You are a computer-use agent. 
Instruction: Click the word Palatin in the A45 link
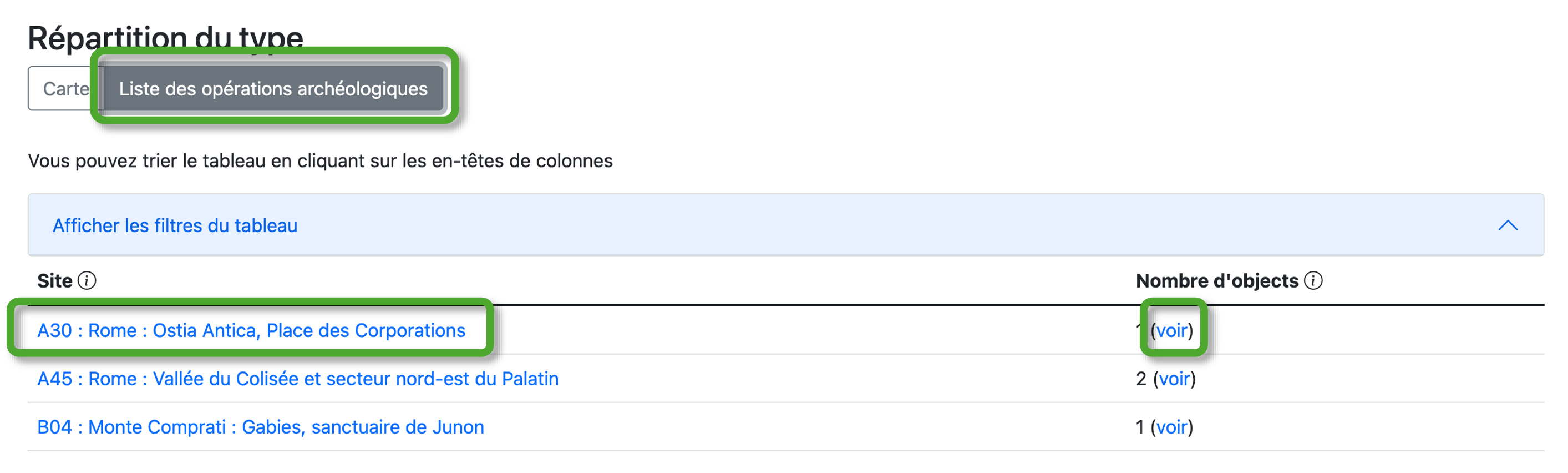[x=530, y=379]
